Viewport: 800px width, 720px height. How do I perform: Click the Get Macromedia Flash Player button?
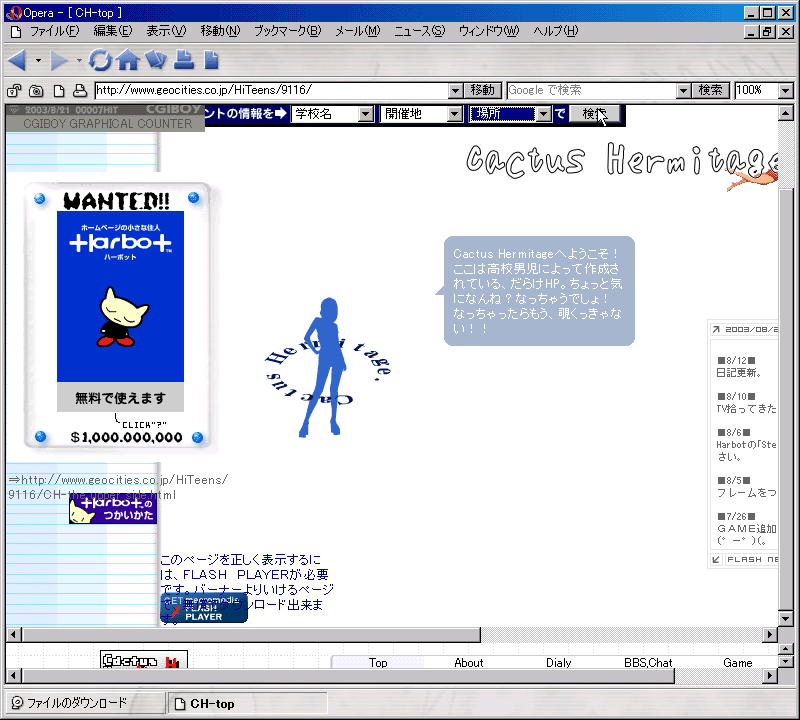(204, 609)
